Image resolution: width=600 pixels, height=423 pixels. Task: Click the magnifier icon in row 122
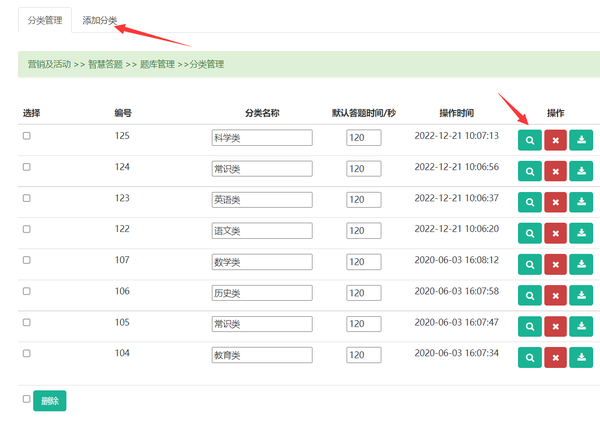tap(530, 233)
